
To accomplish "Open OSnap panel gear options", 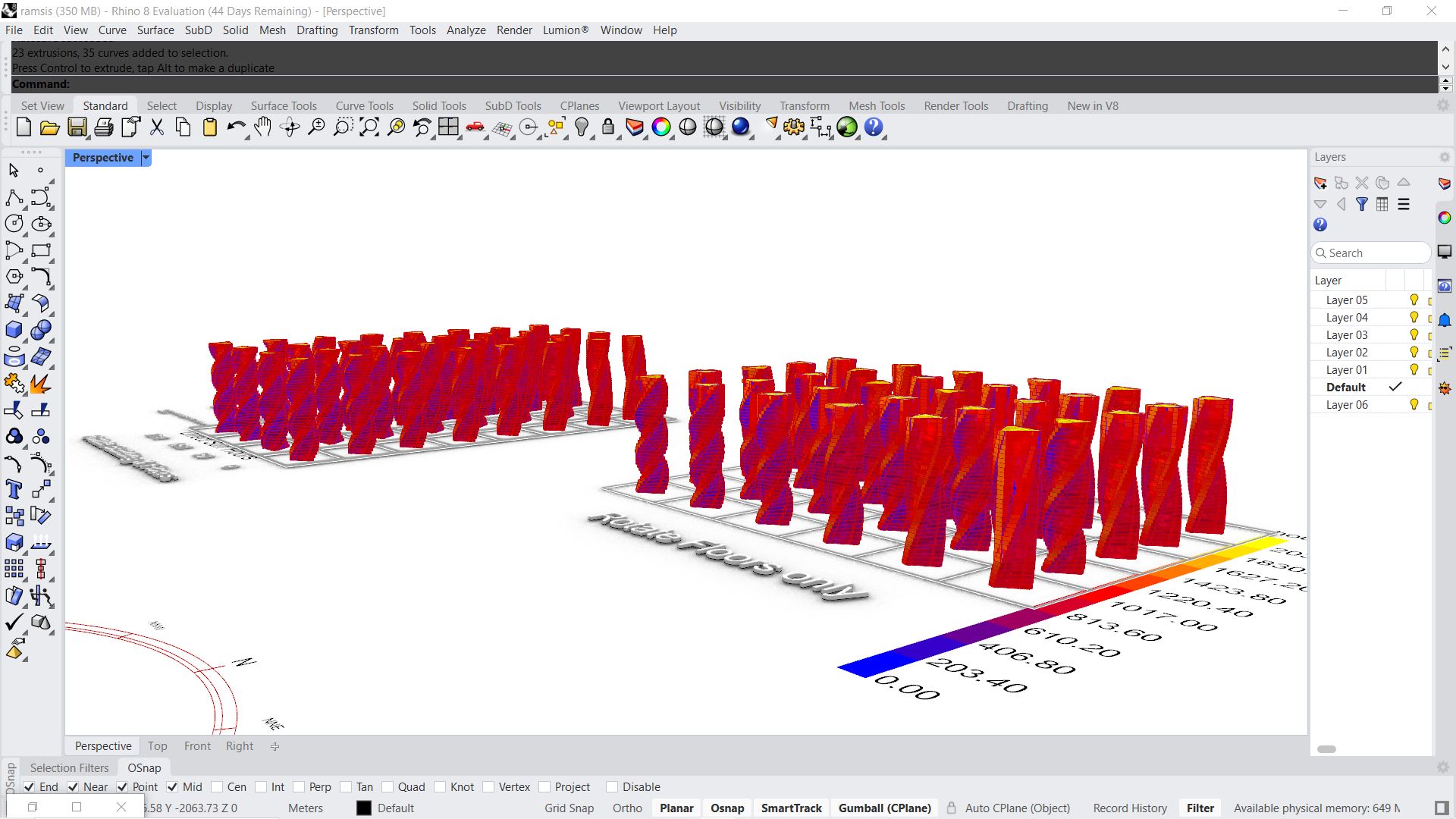I will (1443, 767).
